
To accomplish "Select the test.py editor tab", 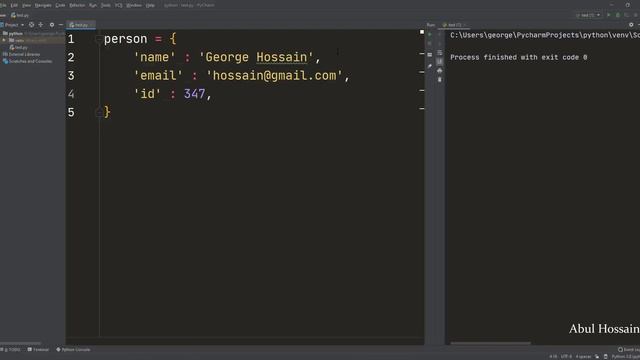I will [x=80, y=25].
